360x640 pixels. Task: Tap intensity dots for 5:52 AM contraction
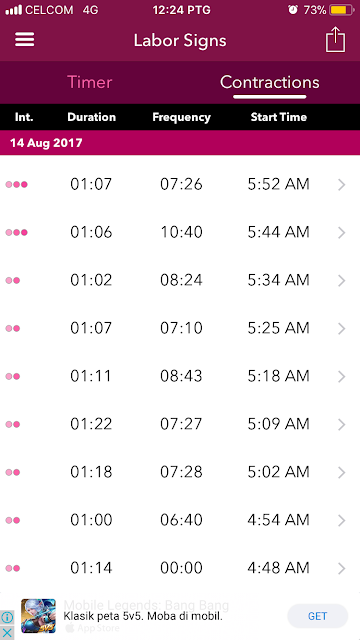coord(16,184)
